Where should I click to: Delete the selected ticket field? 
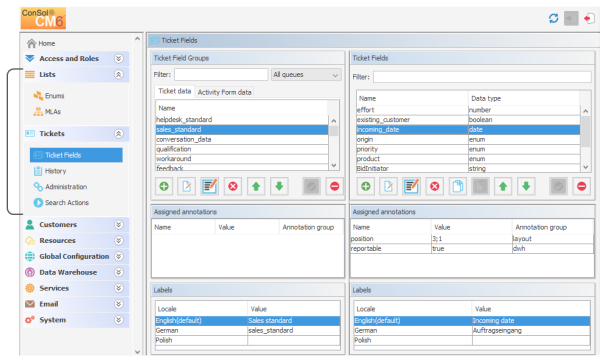[434, 186]
